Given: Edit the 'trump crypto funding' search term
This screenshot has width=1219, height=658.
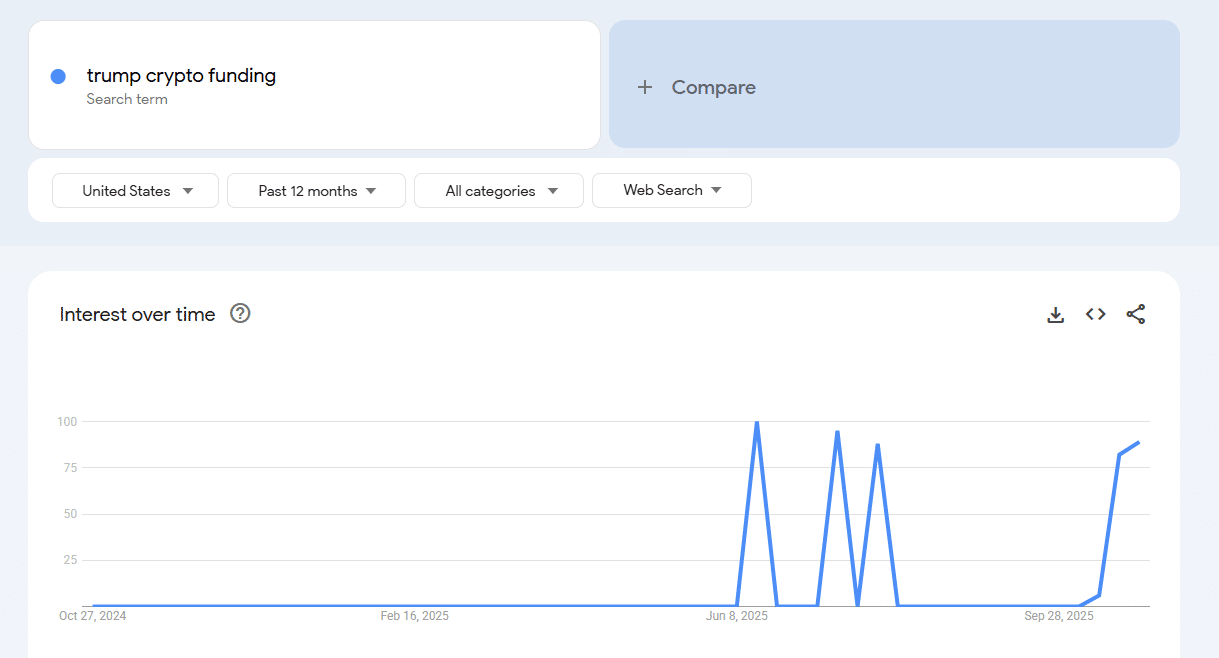Looking at the screenshot, I should [x=181, y=76].
